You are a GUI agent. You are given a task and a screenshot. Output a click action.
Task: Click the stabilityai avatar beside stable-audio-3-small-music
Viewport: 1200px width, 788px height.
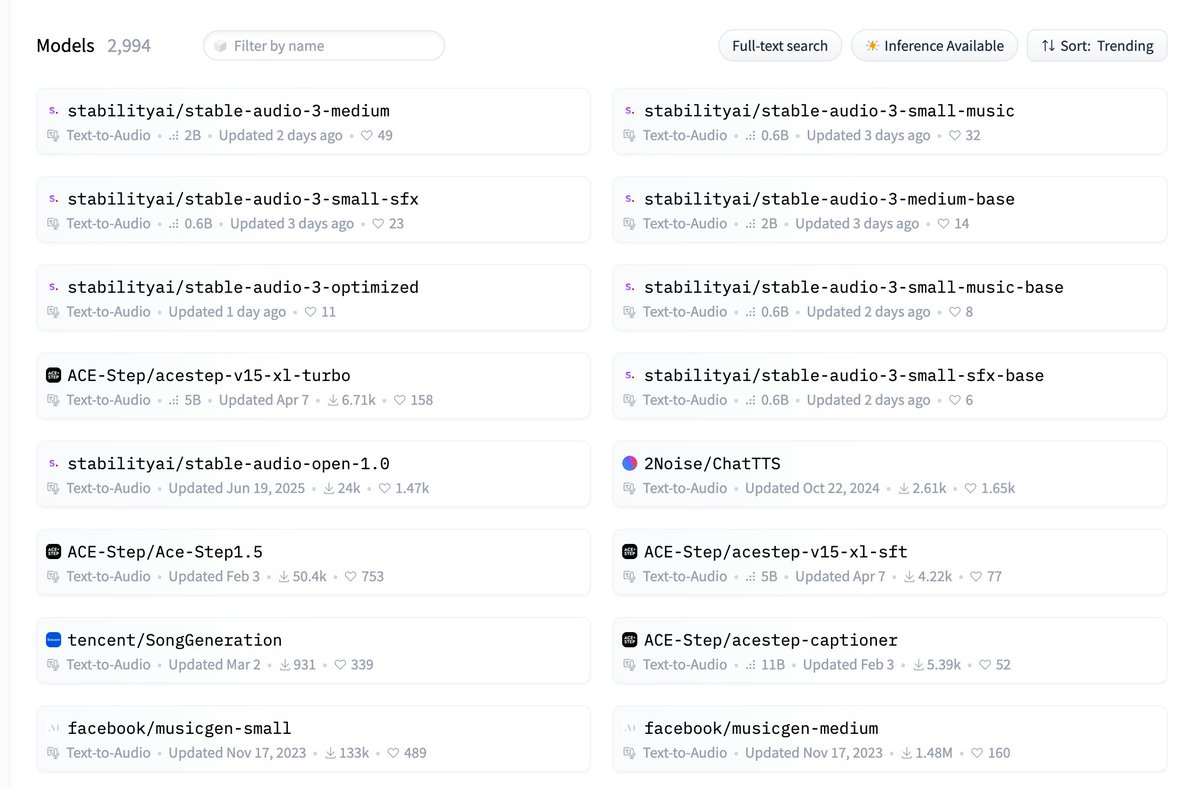630,111
